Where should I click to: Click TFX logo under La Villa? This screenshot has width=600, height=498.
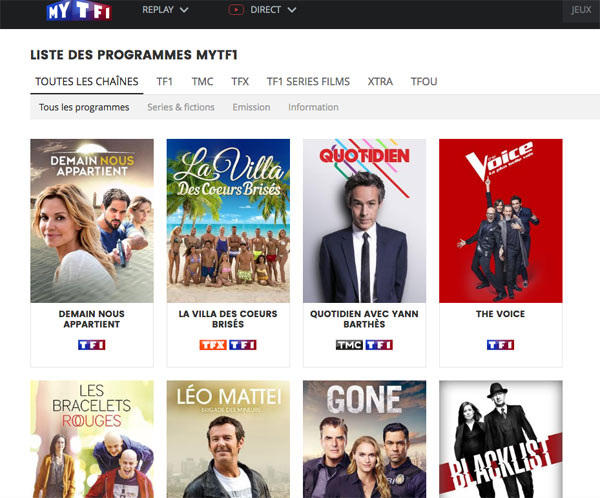pos(213,345)
